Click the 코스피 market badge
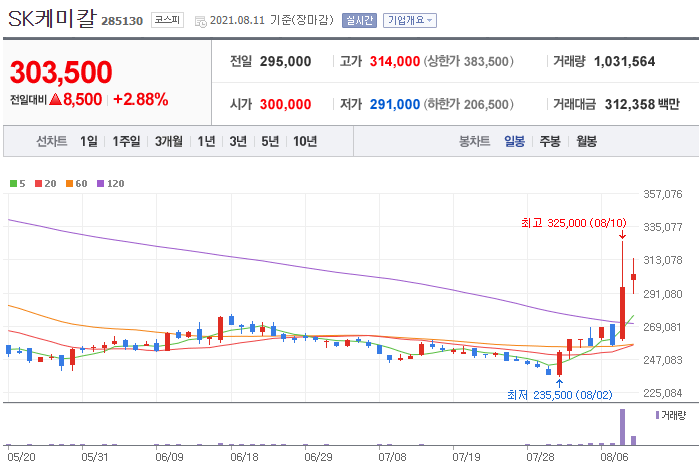 tap(167, 20)
